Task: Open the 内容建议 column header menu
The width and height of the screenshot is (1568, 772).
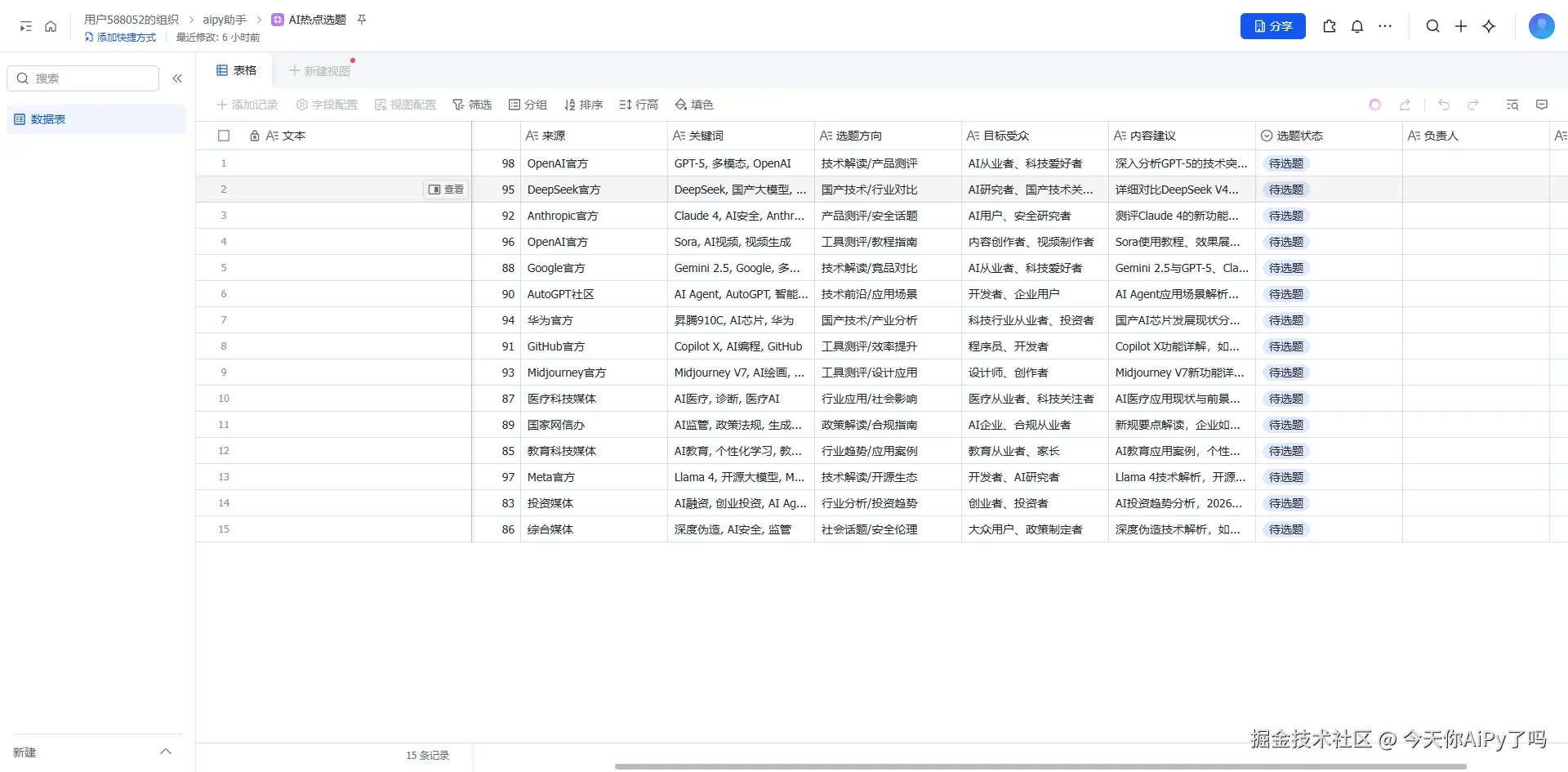Action: 1182,136
